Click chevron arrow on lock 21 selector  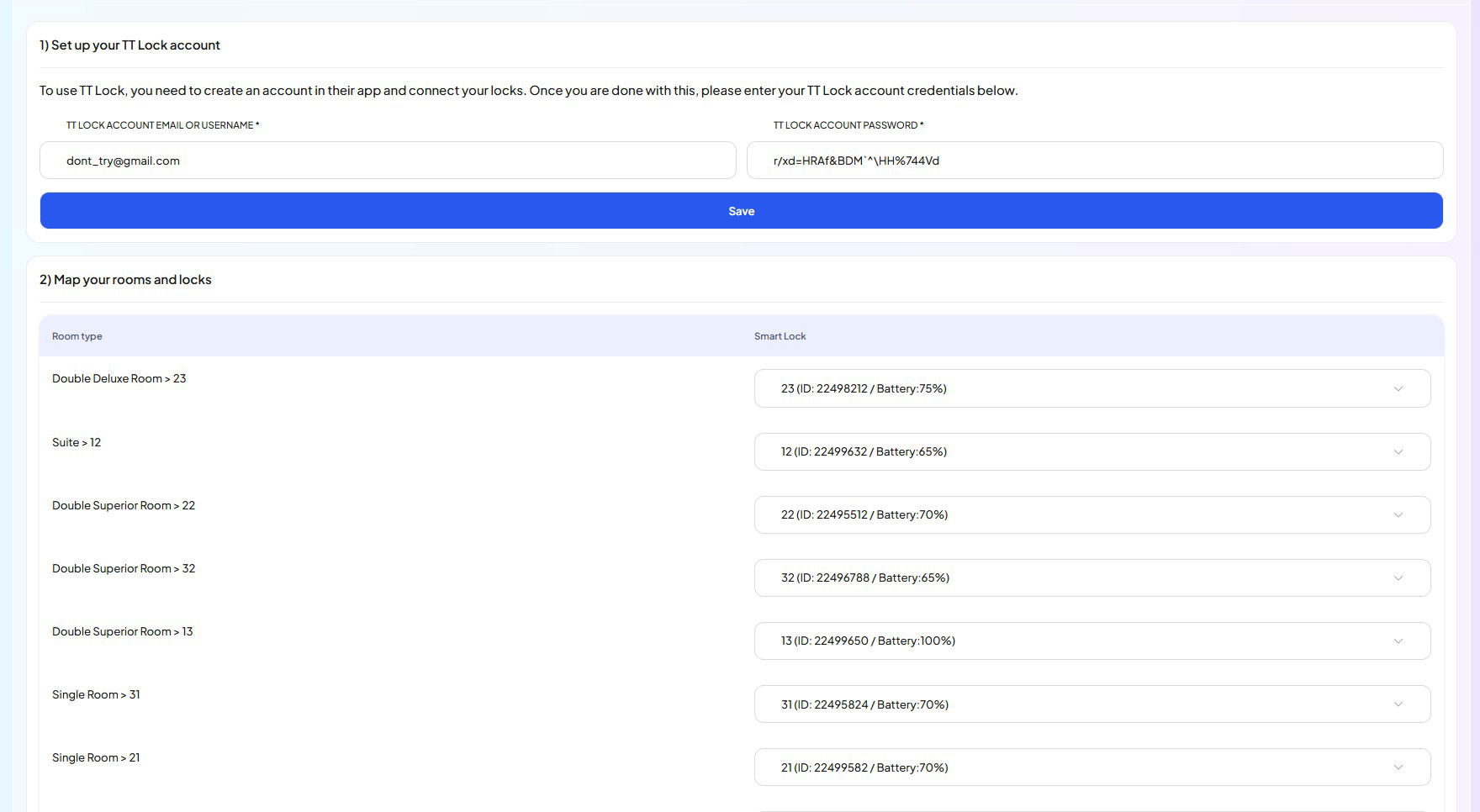1398,767
